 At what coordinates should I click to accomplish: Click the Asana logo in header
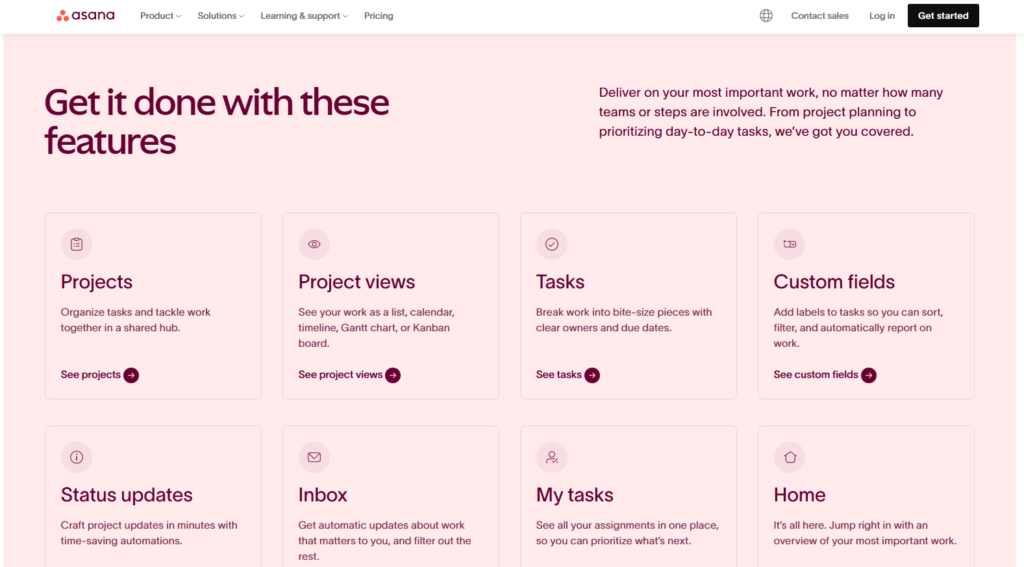click(86, 16)
